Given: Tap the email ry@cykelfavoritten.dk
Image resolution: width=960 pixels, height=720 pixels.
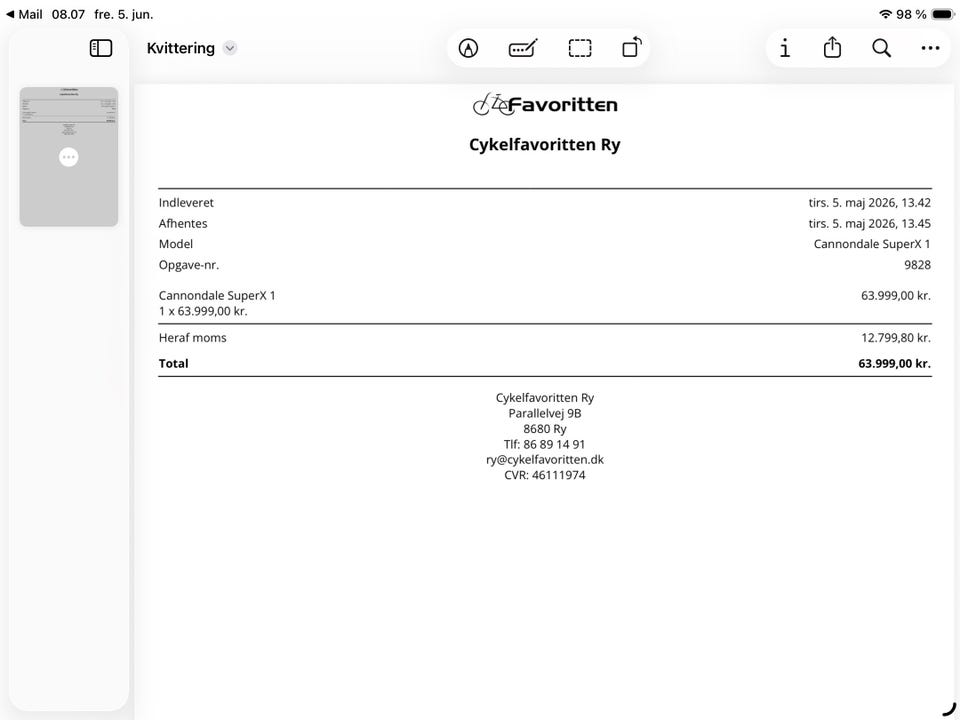Looking at the screenshot, I should click(x=545, y=460).
